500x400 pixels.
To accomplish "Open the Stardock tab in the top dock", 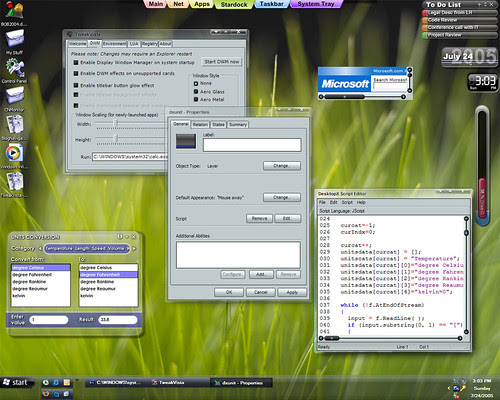I will tap(234, 4).
